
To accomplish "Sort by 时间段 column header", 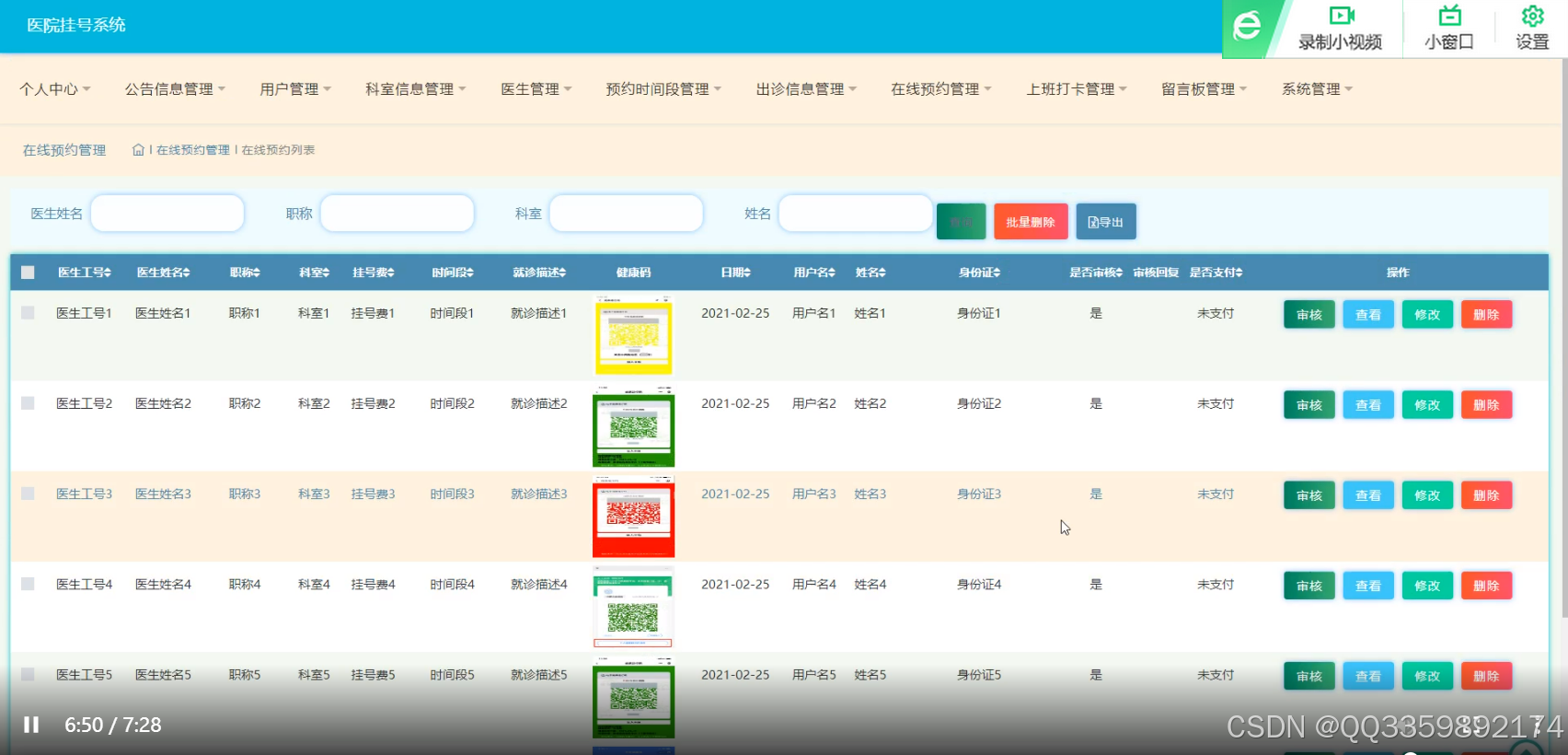I will 453,273.
